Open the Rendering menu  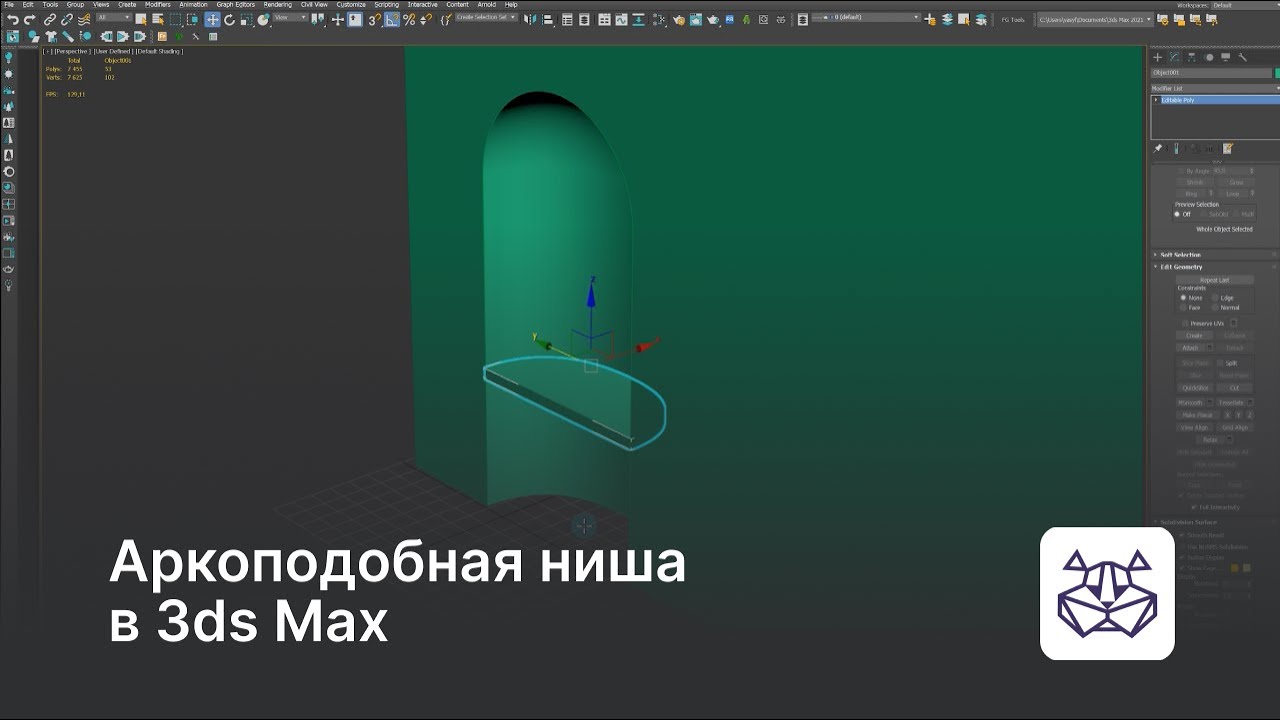point(278,4)
